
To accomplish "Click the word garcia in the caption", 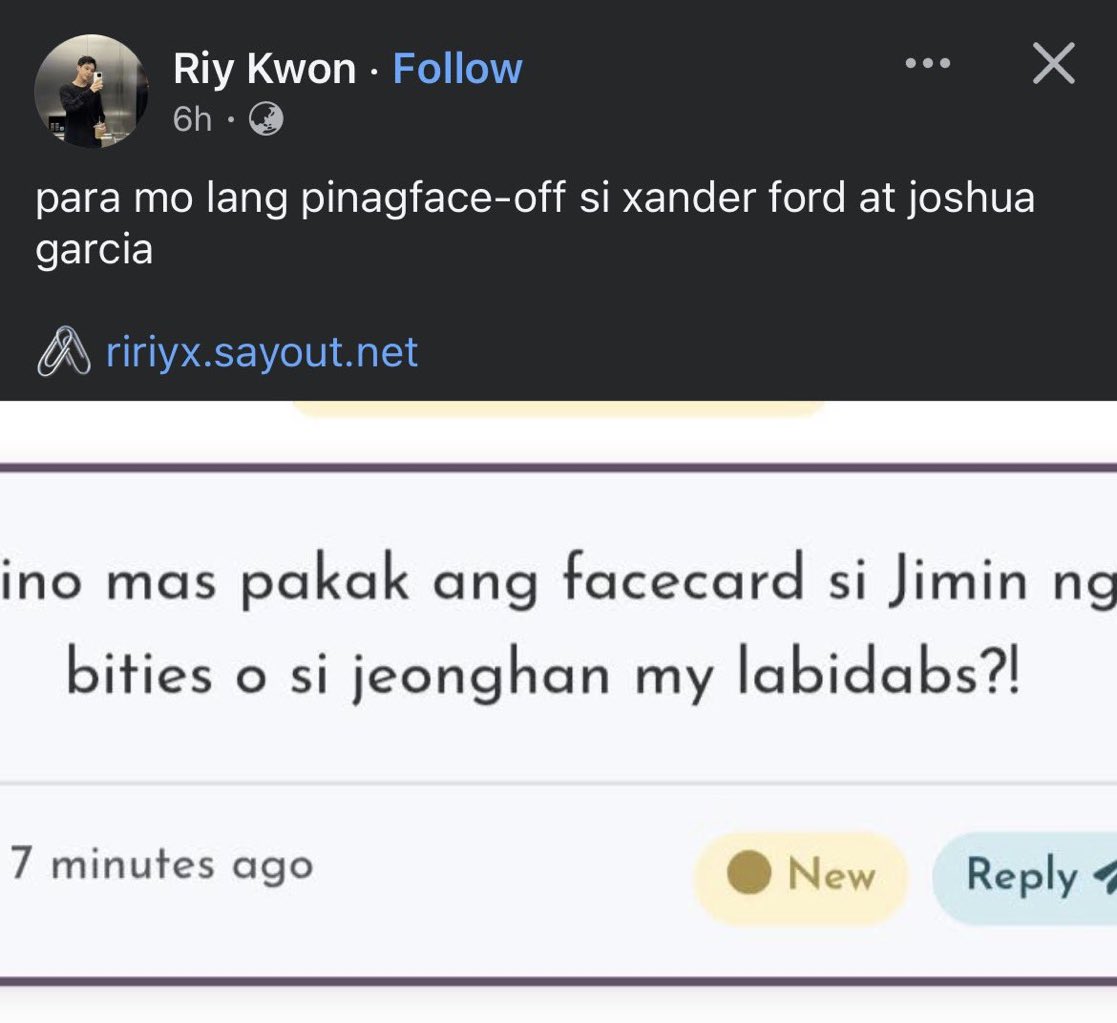I will click(x=94, y=249).
